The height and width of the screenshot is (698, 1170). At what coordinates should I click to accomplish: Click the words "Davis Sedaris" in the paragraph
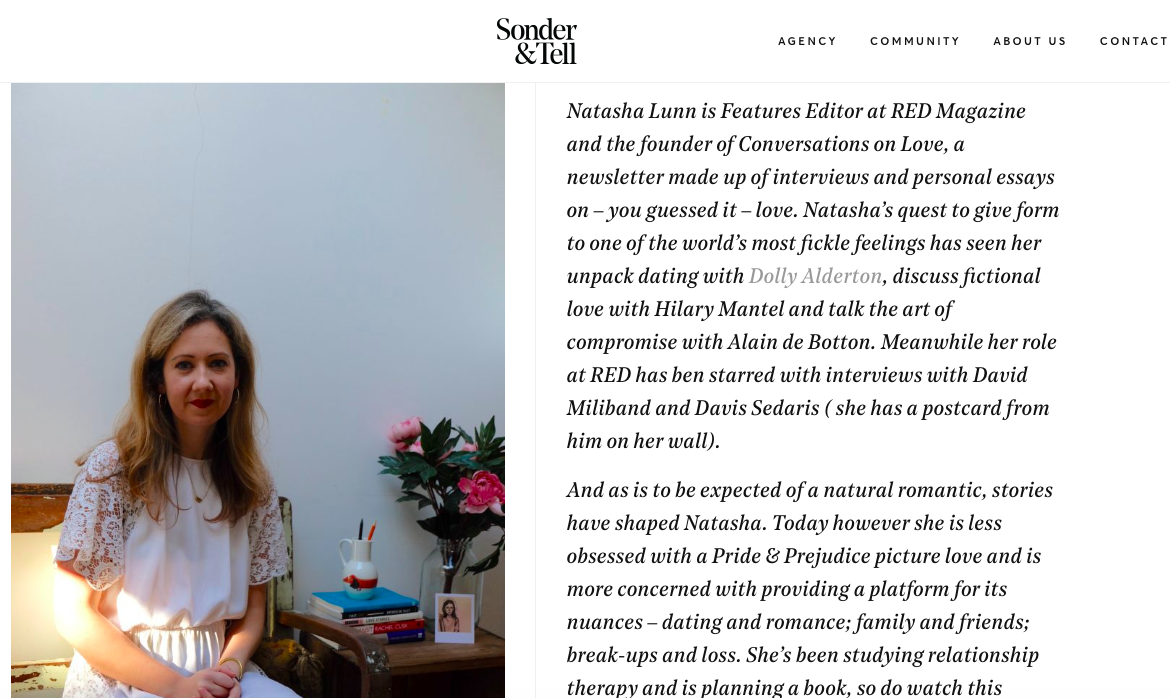pyautogui.click(x=757, y=408)
